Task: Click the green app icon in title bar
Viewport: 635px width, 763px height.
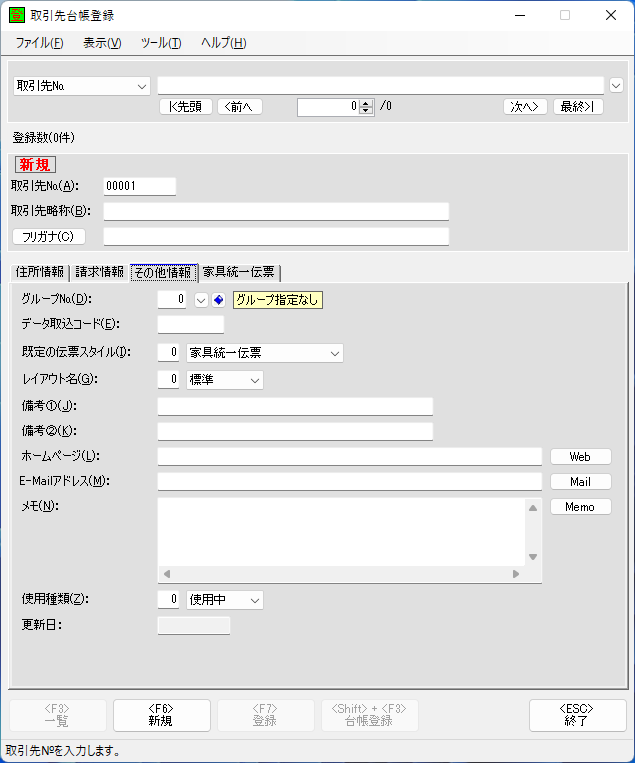Action: pos(17,15)
